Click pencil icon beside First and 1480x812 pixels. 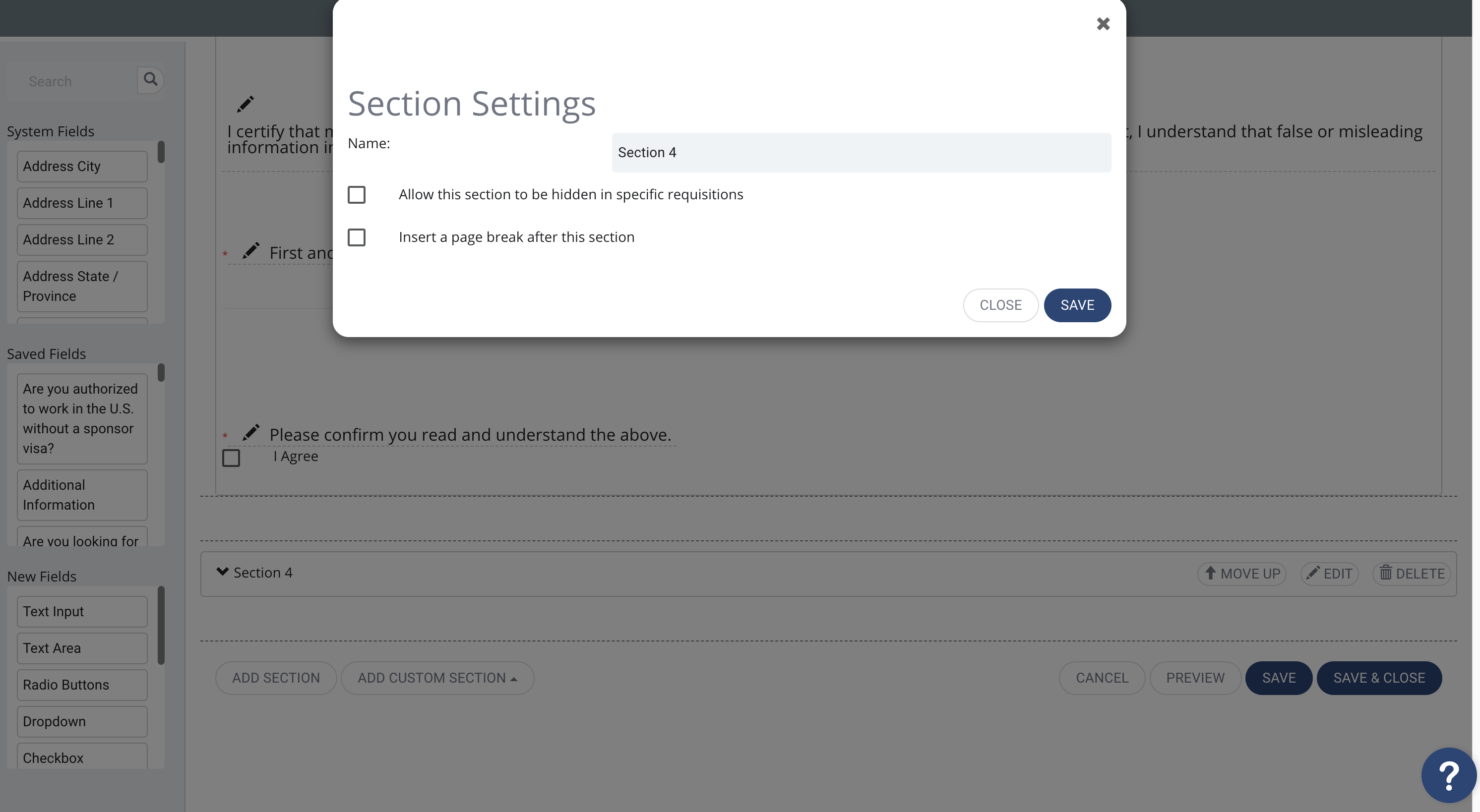click(x=250, y=251)
